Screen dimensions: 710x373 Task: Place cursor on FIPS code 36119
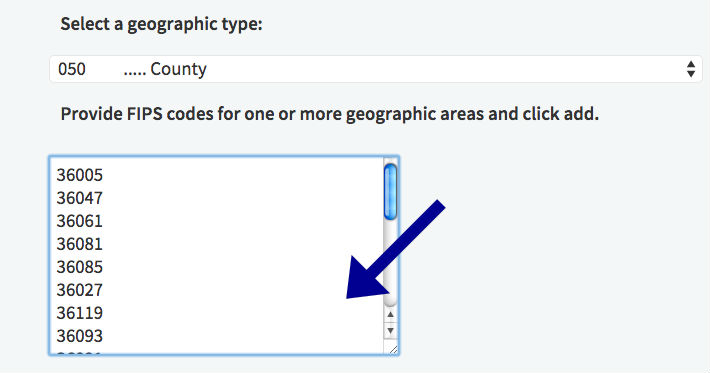coord(80,313)
